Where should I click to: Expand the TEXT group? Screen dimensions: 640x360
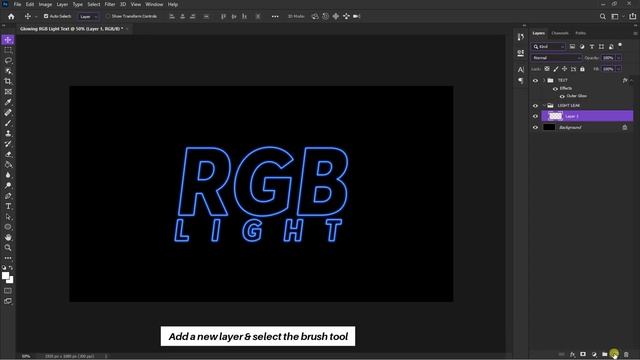tap(544, 80)
